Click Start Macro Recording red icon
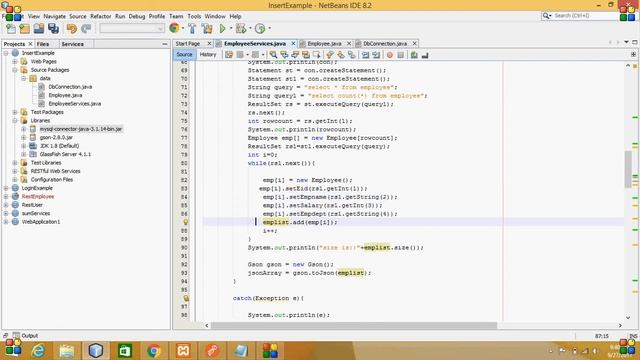The height and width of the screenshot is (360, 640). pyautogui.click(x=390, y=55)
